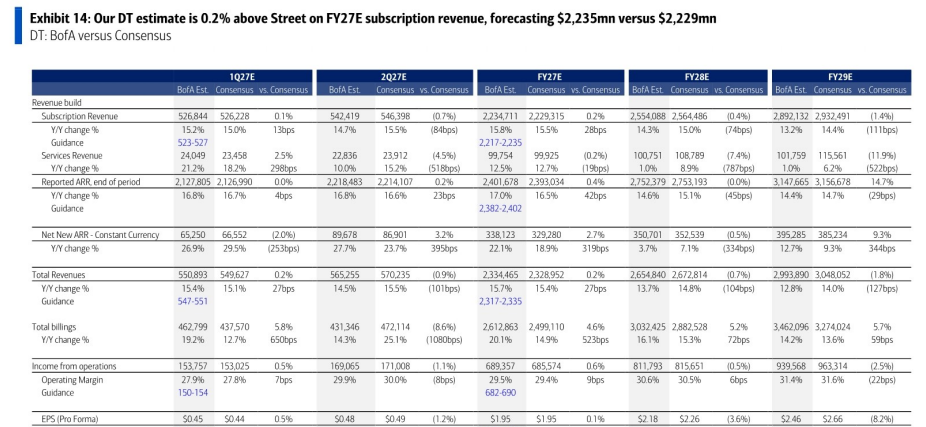Select the 'Services Revenue' row label

click(71, 155)
